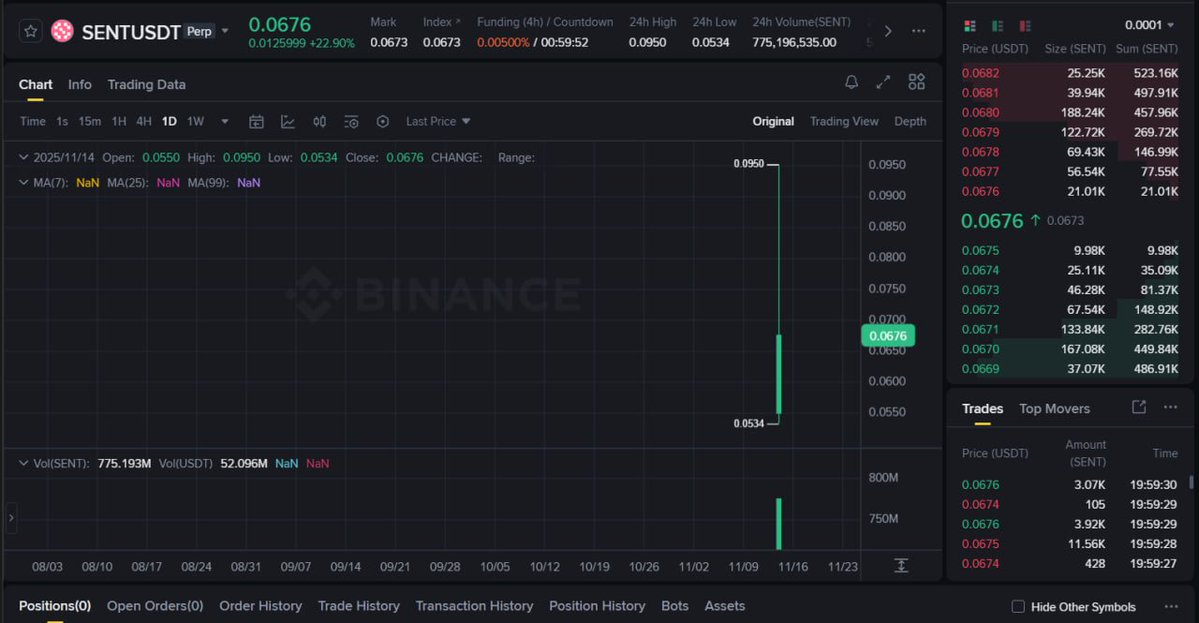The width and height of the screenshot is (1199, 623).
Task: Switch to the Info tab
Action: (80, 84)
